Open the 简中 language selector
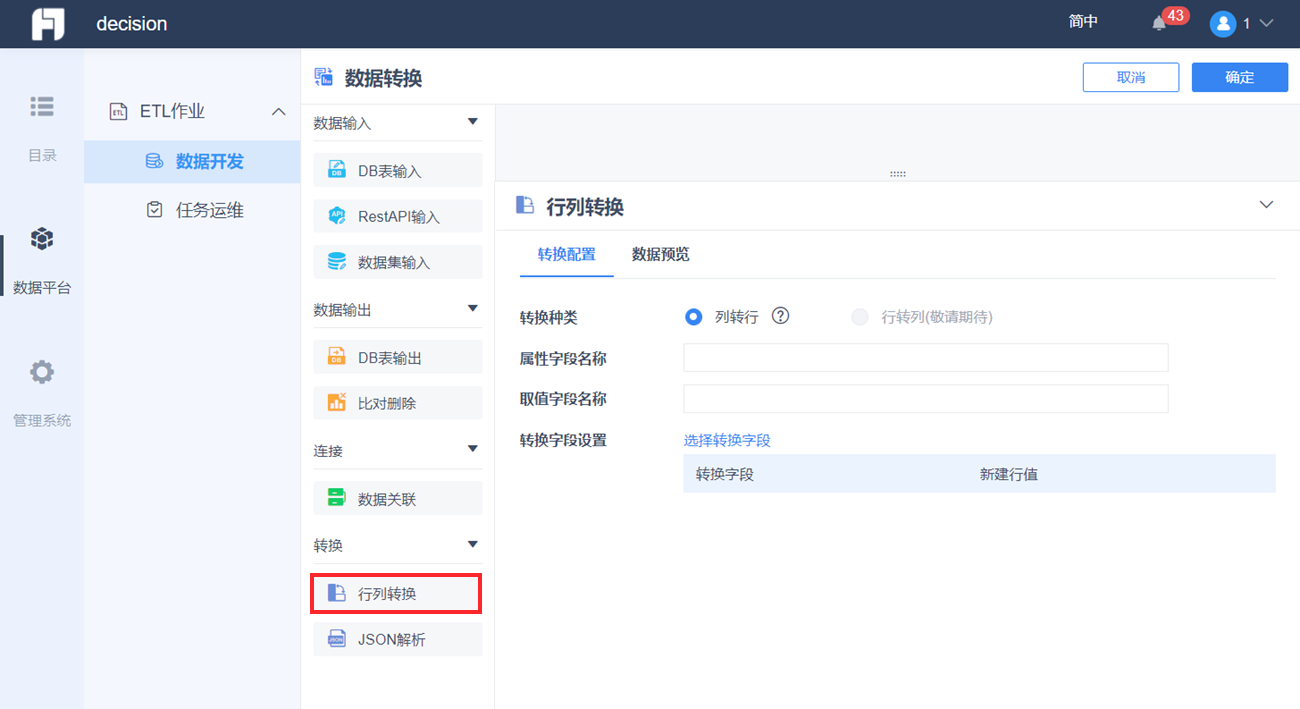Image resolution: width=1300 pixels, height=709 pixels. coord(1083,22)
